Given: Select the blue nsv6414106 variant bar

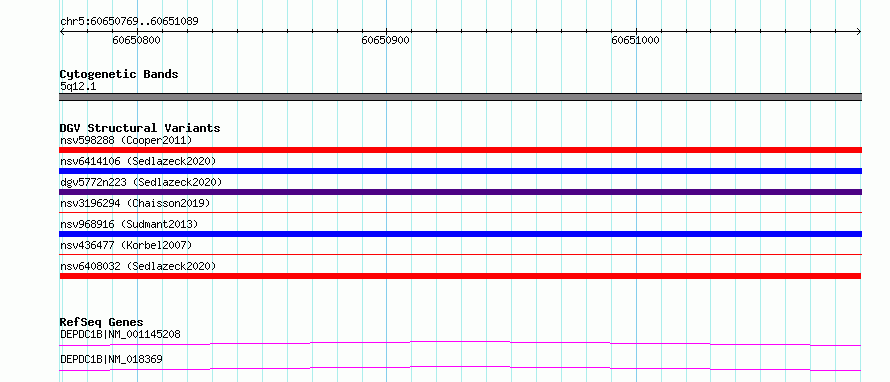Looking at the screenshot, I should tap(460, 171).
